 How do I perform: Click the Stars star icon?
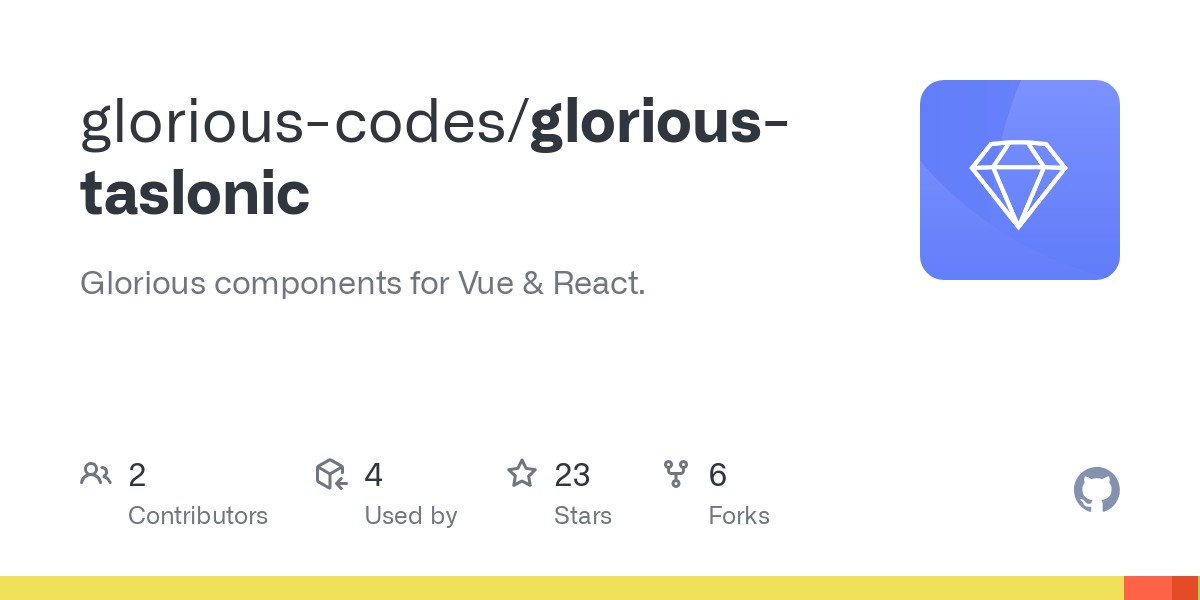522,474
